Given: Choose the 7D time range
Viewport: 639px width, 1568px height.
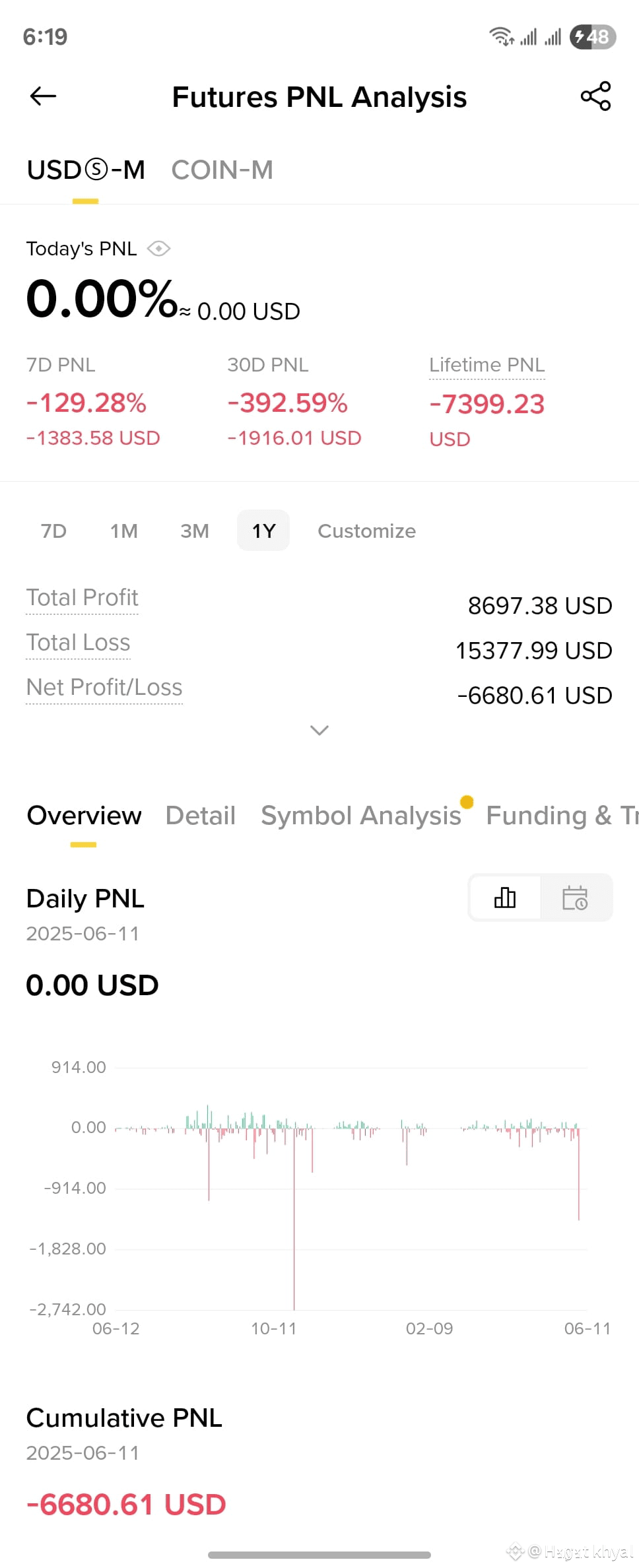Looking at the screenshot, I should (x=53, y=531).
